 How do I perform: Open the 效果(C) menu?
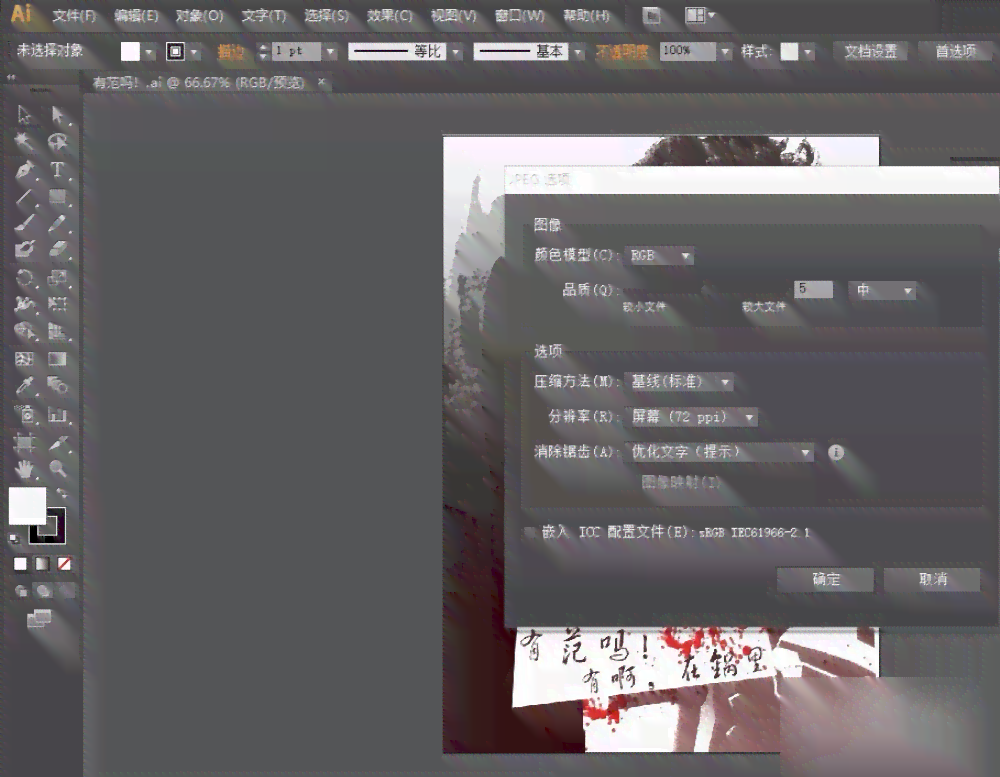[390, 16]
